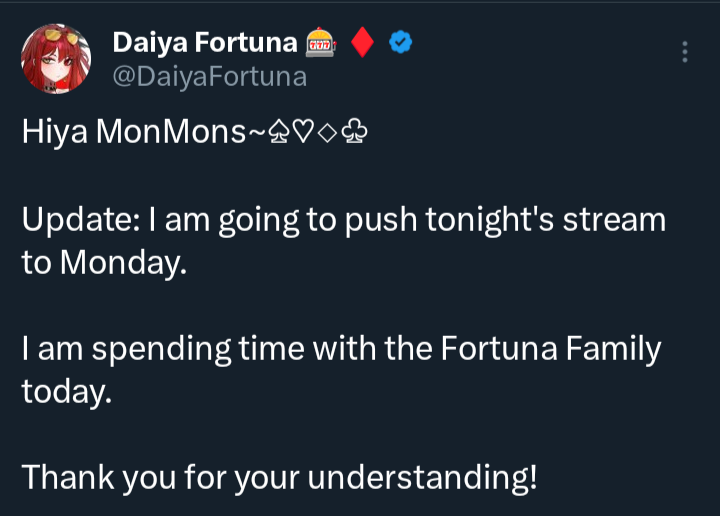Viewport: 720px width, 516px height.
Task: Click the Daiya Fortuna display name
Action: click(205, 42)
